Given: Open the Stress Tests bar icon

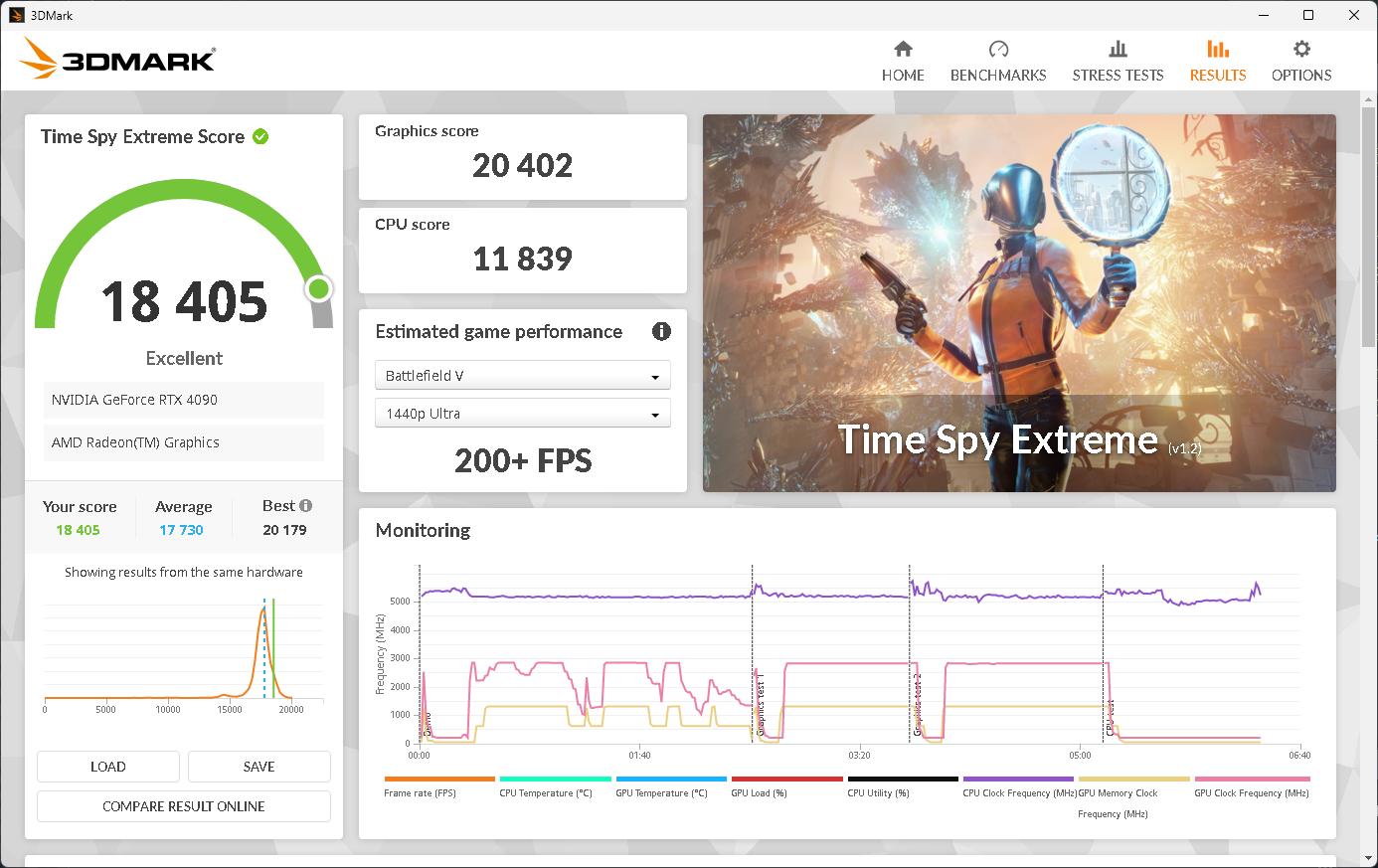Looking at the screenshot, I should point(1118,49).
